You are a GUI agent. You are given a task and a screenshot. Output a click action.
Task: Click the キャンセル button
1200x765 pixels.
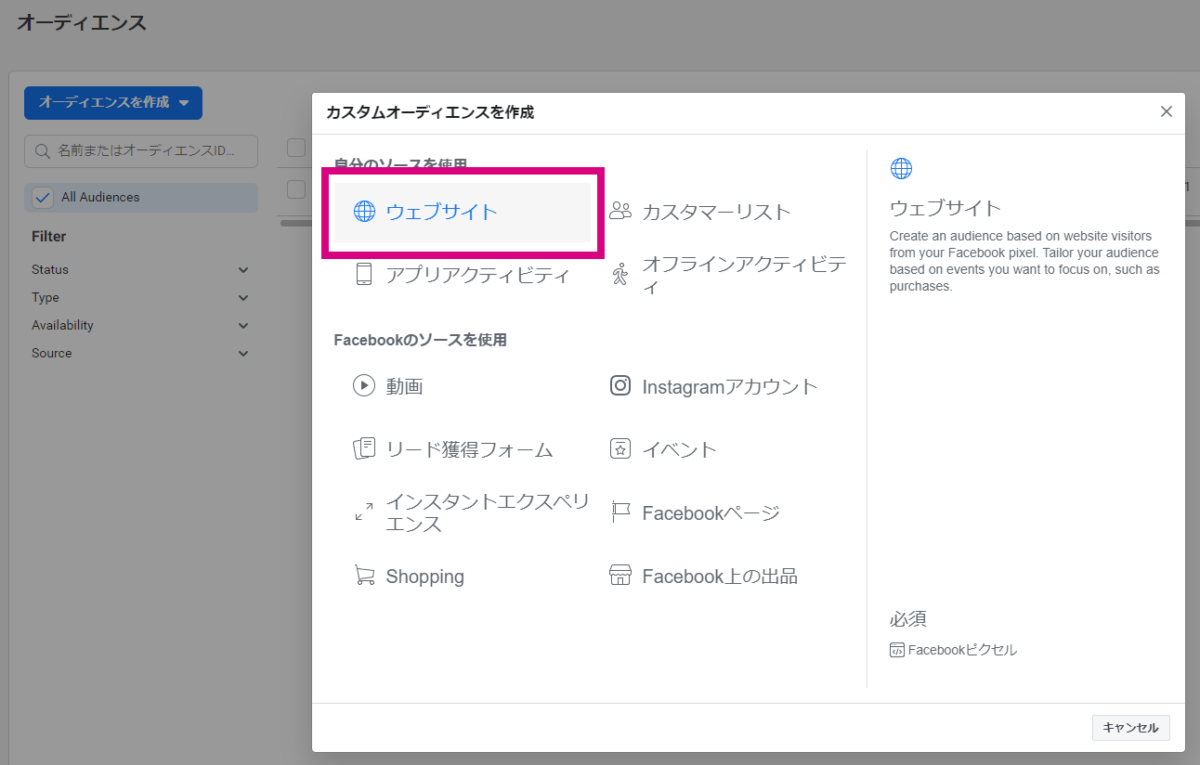(x=1131, y=728)
